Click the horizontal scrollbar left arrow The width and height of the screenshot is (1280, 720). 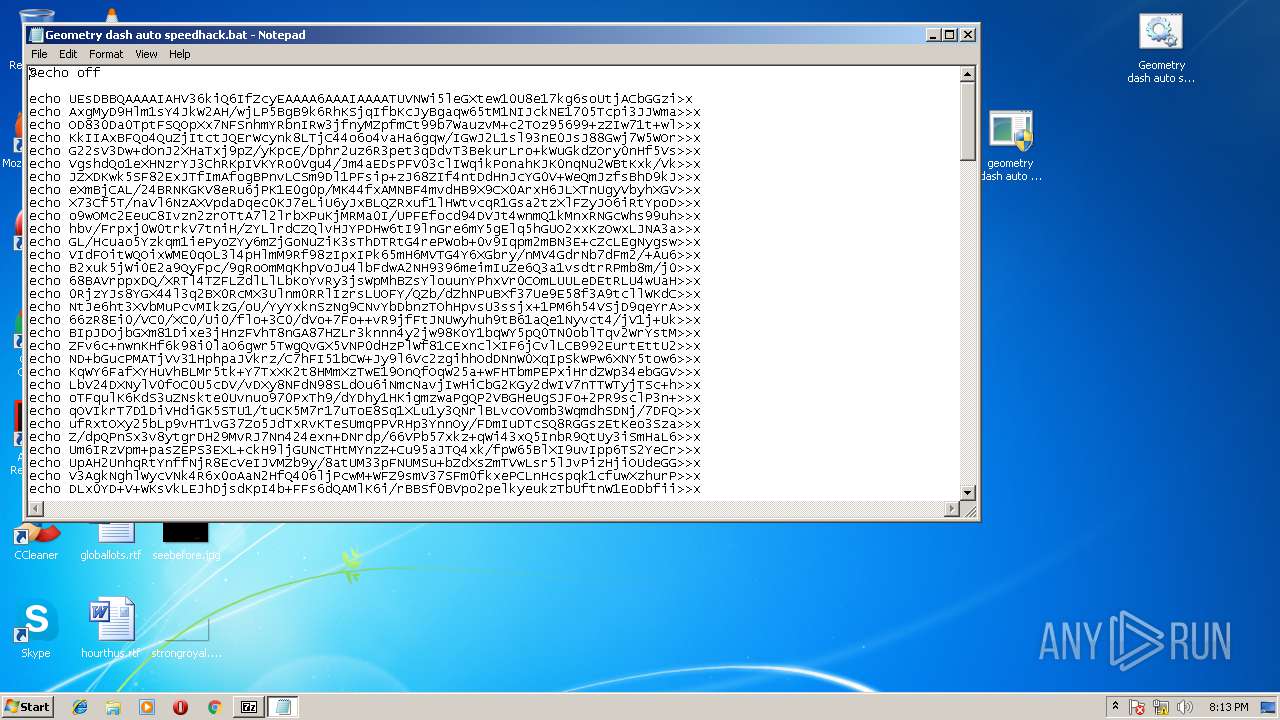[x=36, y=509]
